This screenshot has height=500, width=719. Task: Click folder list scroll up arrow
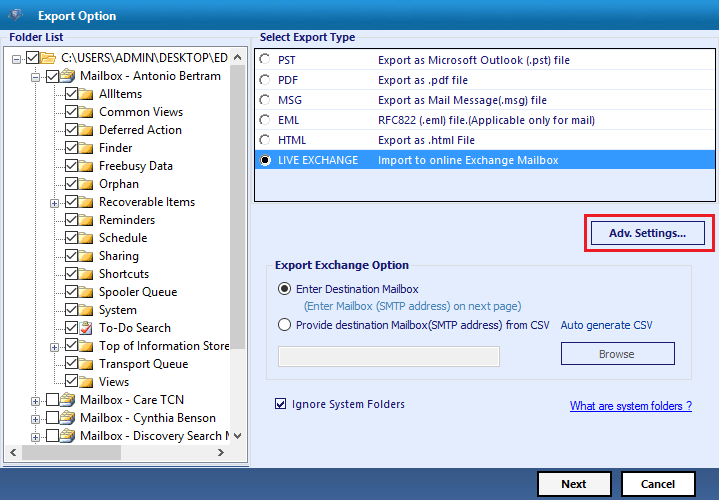point(238,57)
